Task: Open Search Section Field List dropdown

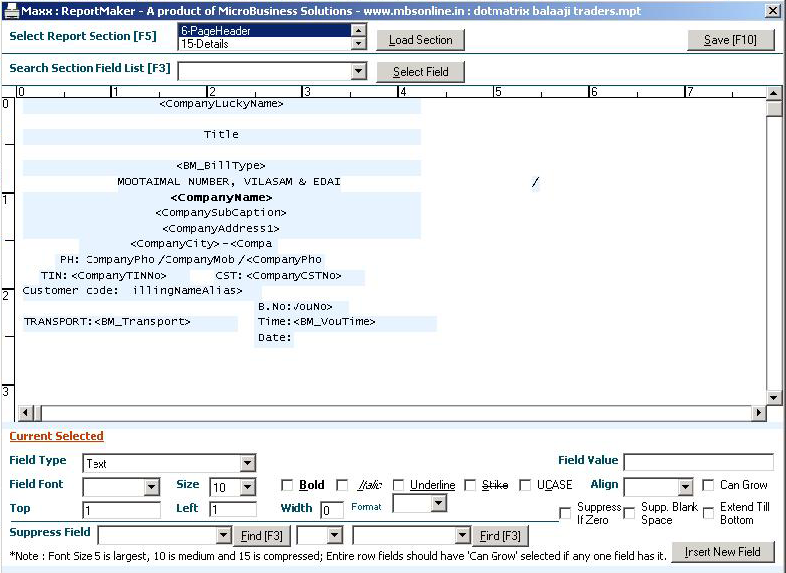Action: tap(359, 72)
